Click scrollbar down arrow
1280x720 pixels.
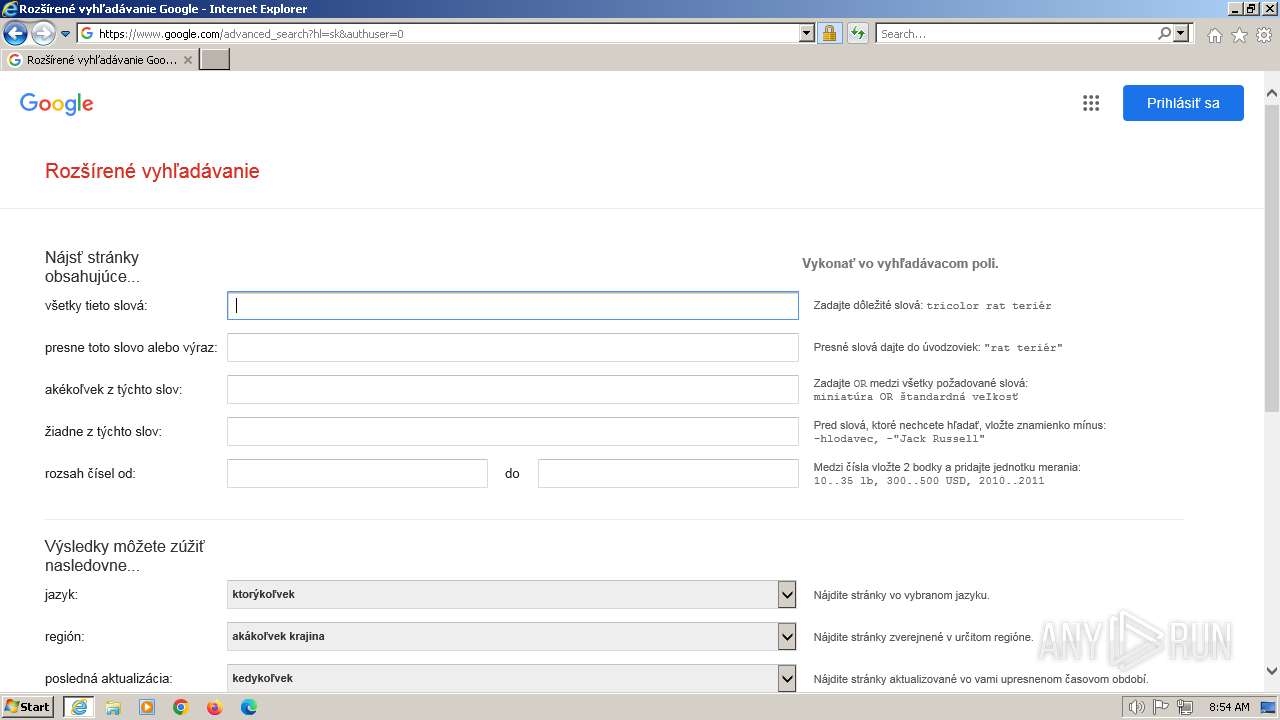(1272, 671)
